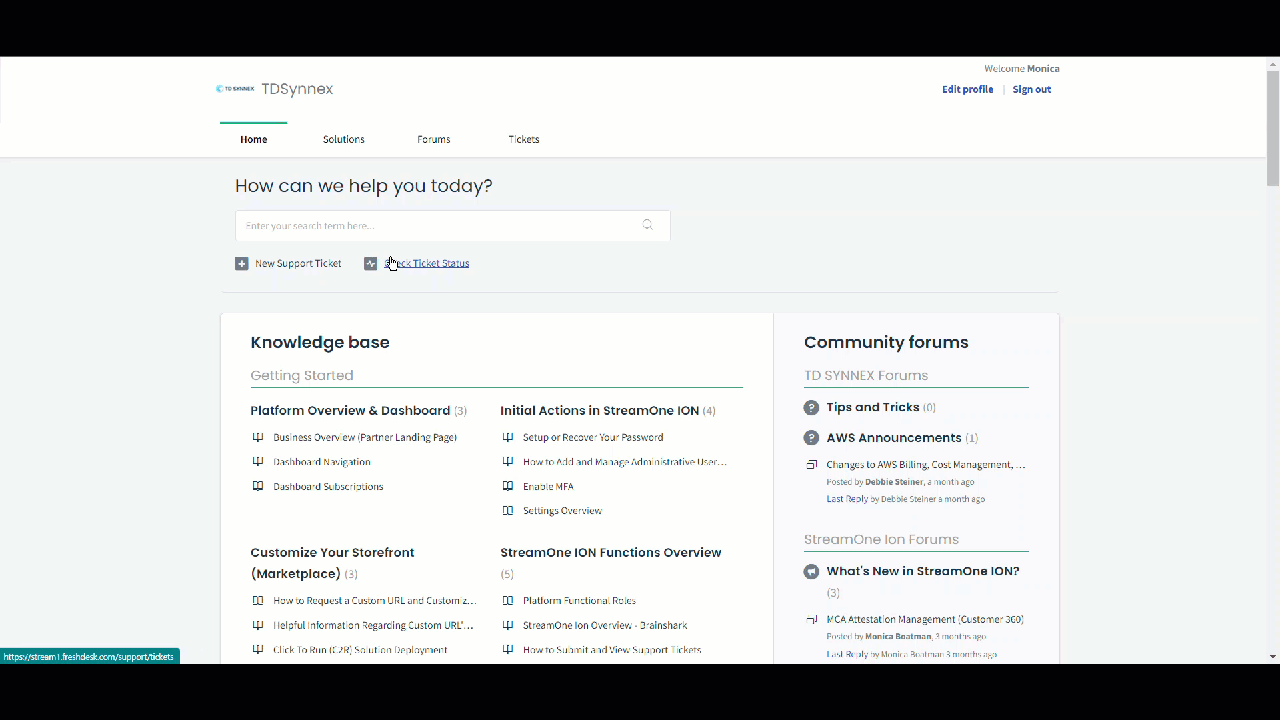
Task: Open the Dashboard Navigation article
Action: (x=322, y=462)
